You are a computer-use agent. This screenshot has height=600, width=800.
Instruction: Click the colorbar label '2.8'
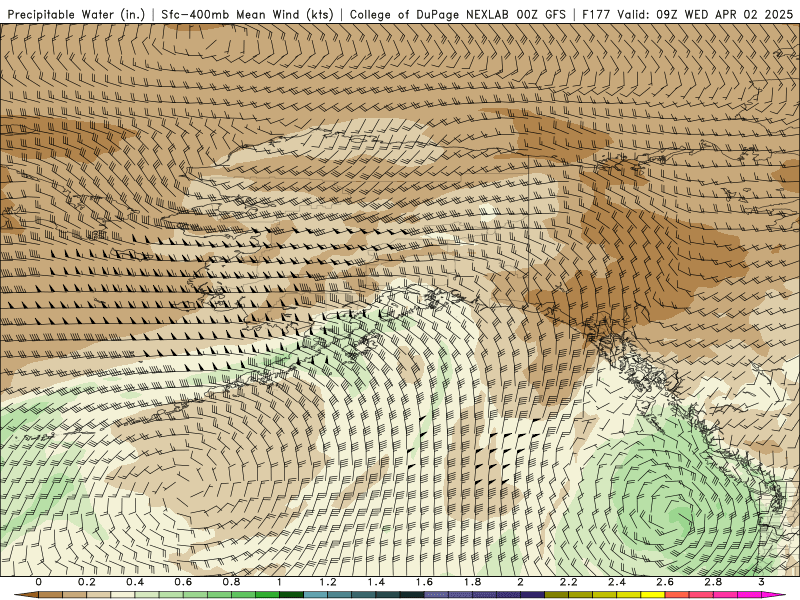713,582
